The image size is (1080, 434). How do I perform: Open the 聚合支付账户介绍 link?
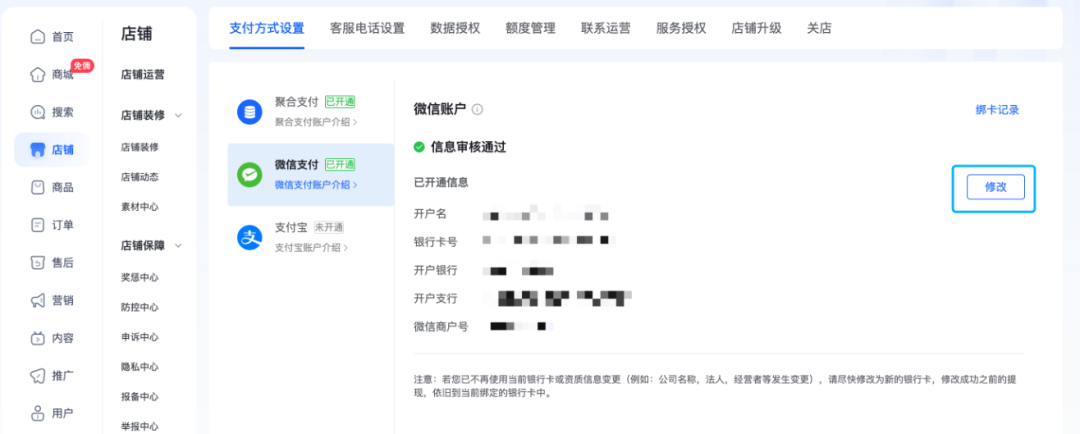click(x=316, y=123)
